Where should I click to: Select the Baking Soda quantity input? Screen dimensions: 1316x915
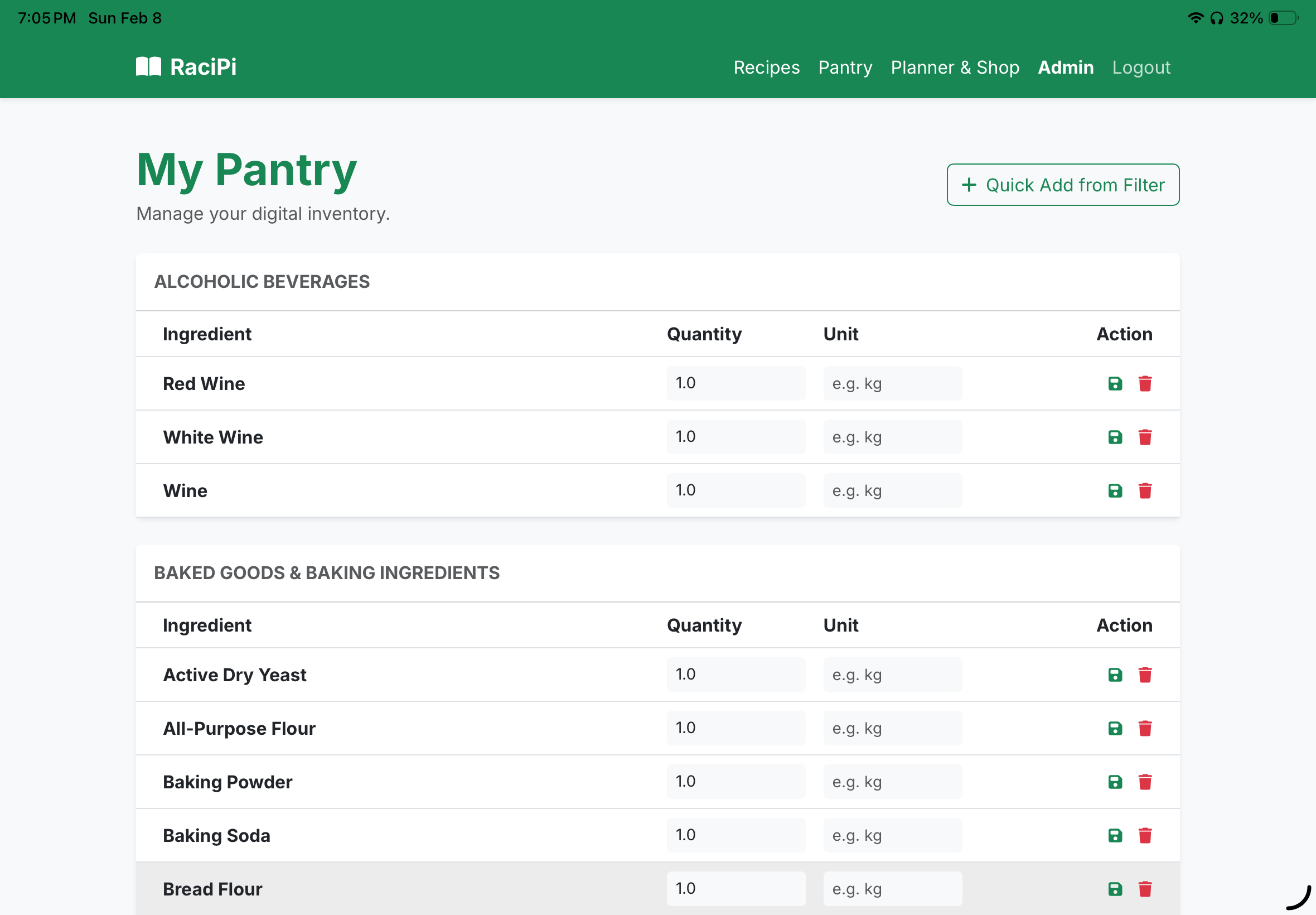[736, 835]
